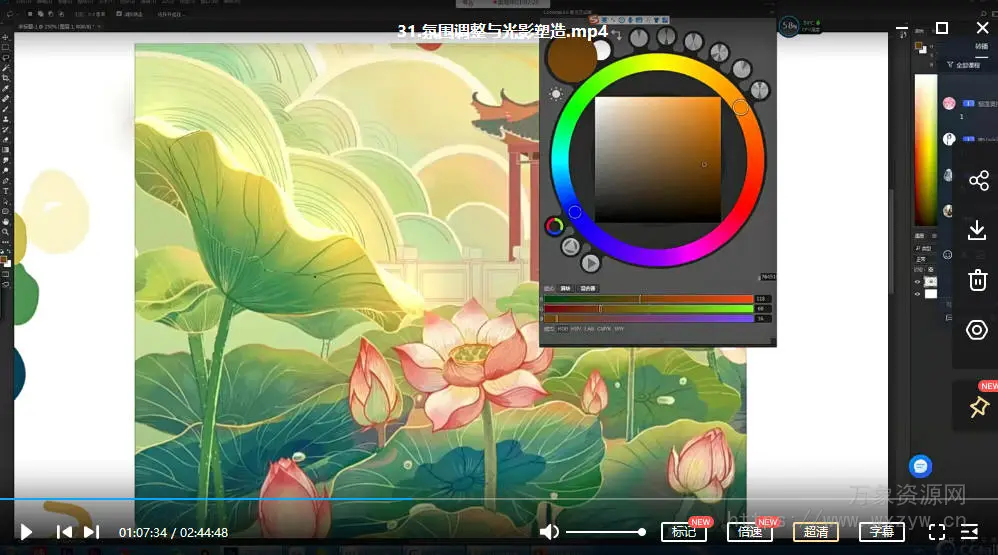Open the 超清 video quality selector

point(816,532)
